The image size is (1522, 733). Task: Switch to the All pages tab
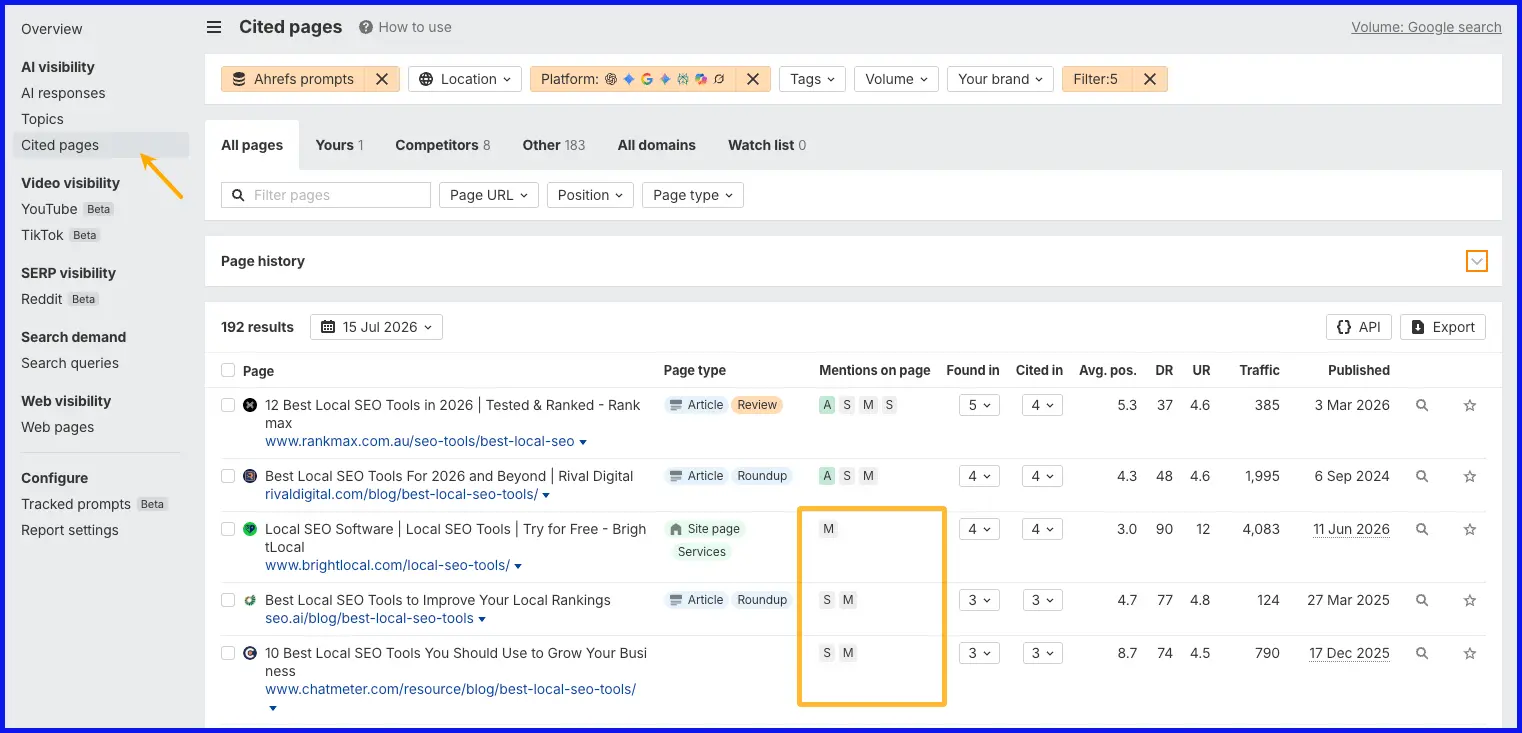(x=252, y=145)
